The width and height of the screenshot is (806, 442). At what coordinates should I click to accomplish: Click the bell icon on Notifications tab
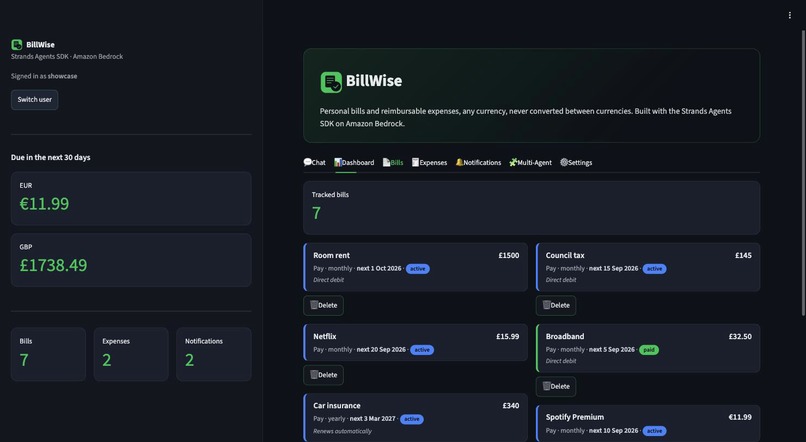(459, 162)
